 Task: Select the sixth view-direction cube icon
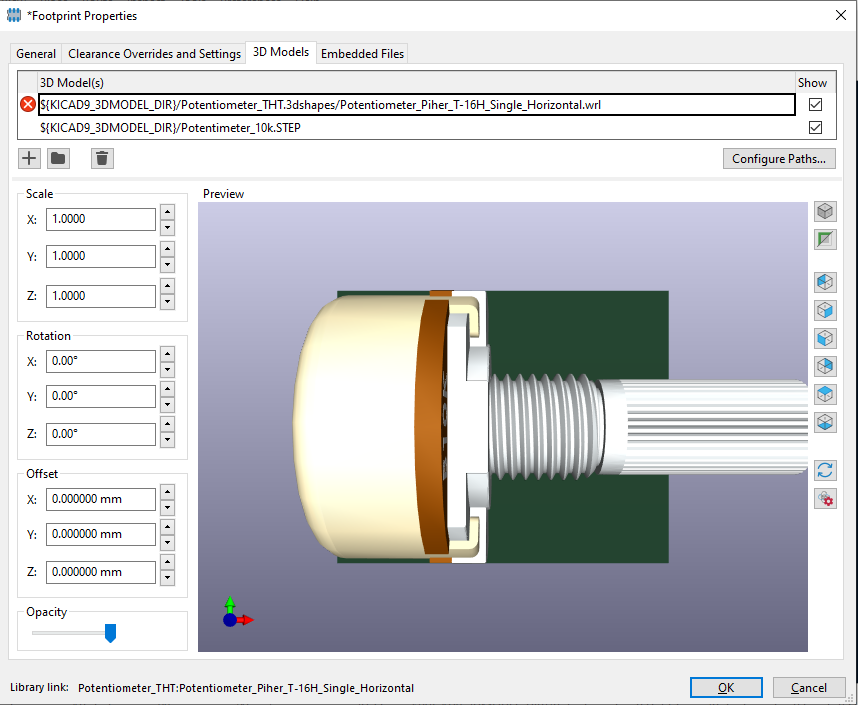tap(825, 422)
